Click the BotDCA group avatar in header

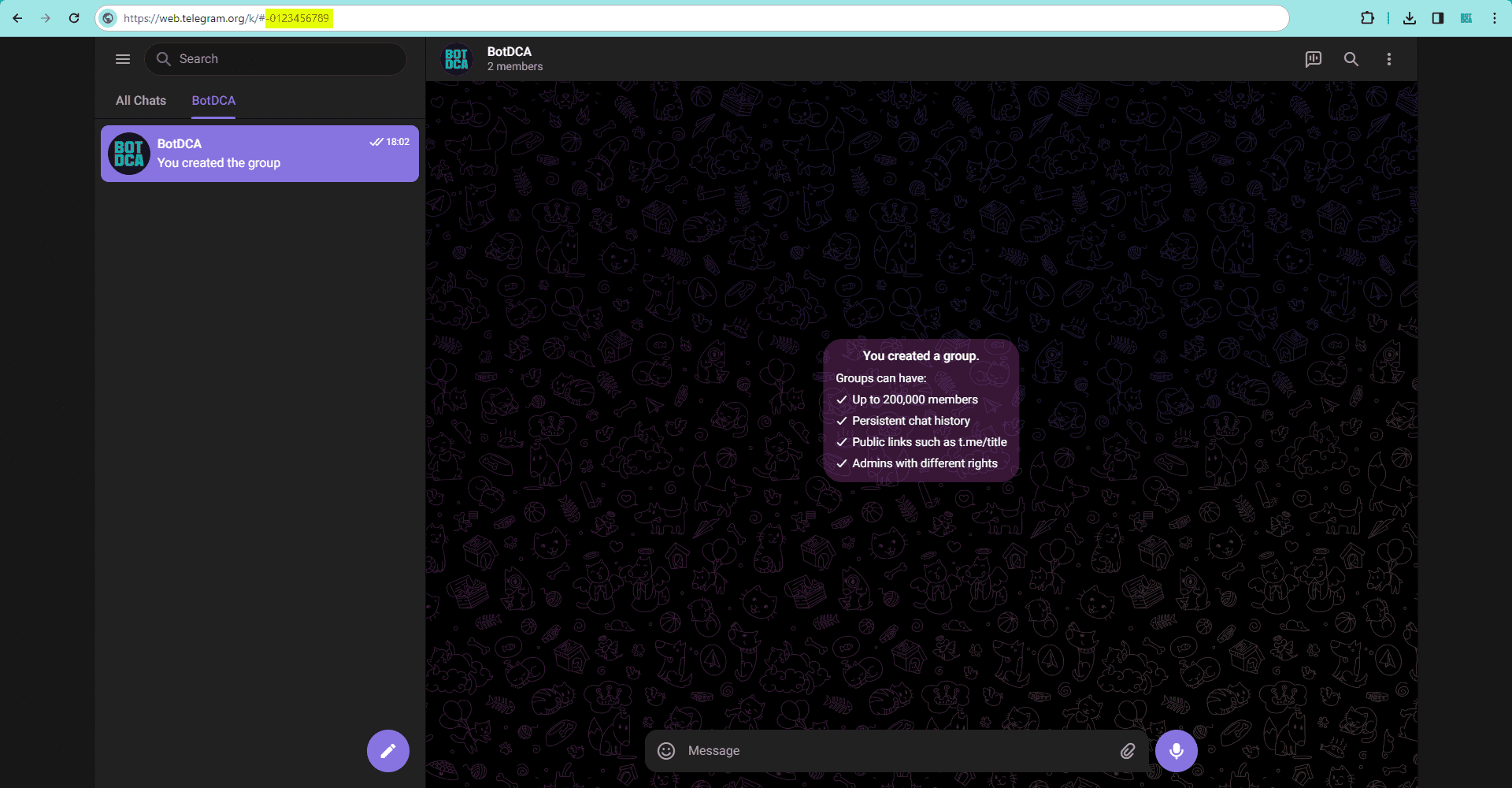[457, 59]
